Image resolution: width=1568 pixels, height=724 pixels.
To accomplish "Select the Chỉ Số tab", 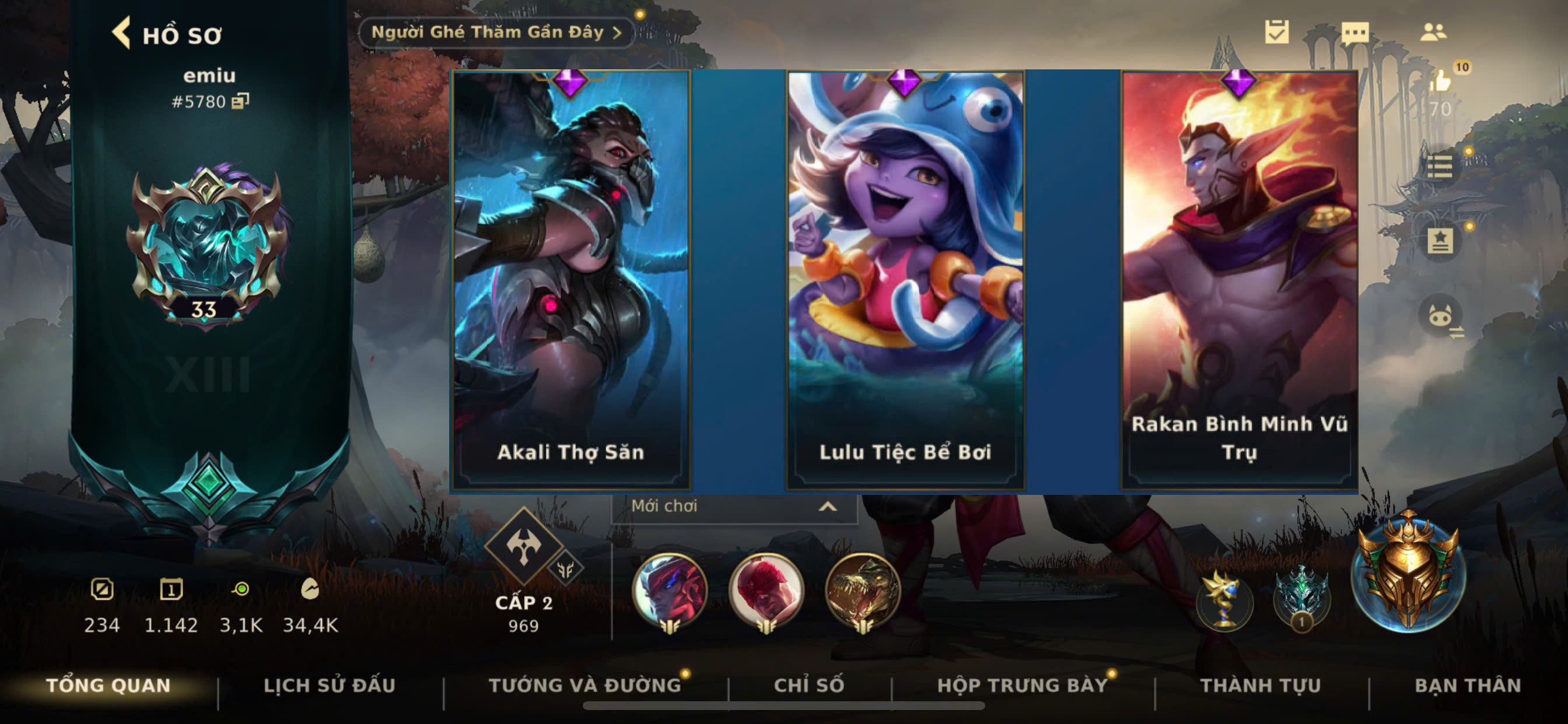I will tap(809, 686).
